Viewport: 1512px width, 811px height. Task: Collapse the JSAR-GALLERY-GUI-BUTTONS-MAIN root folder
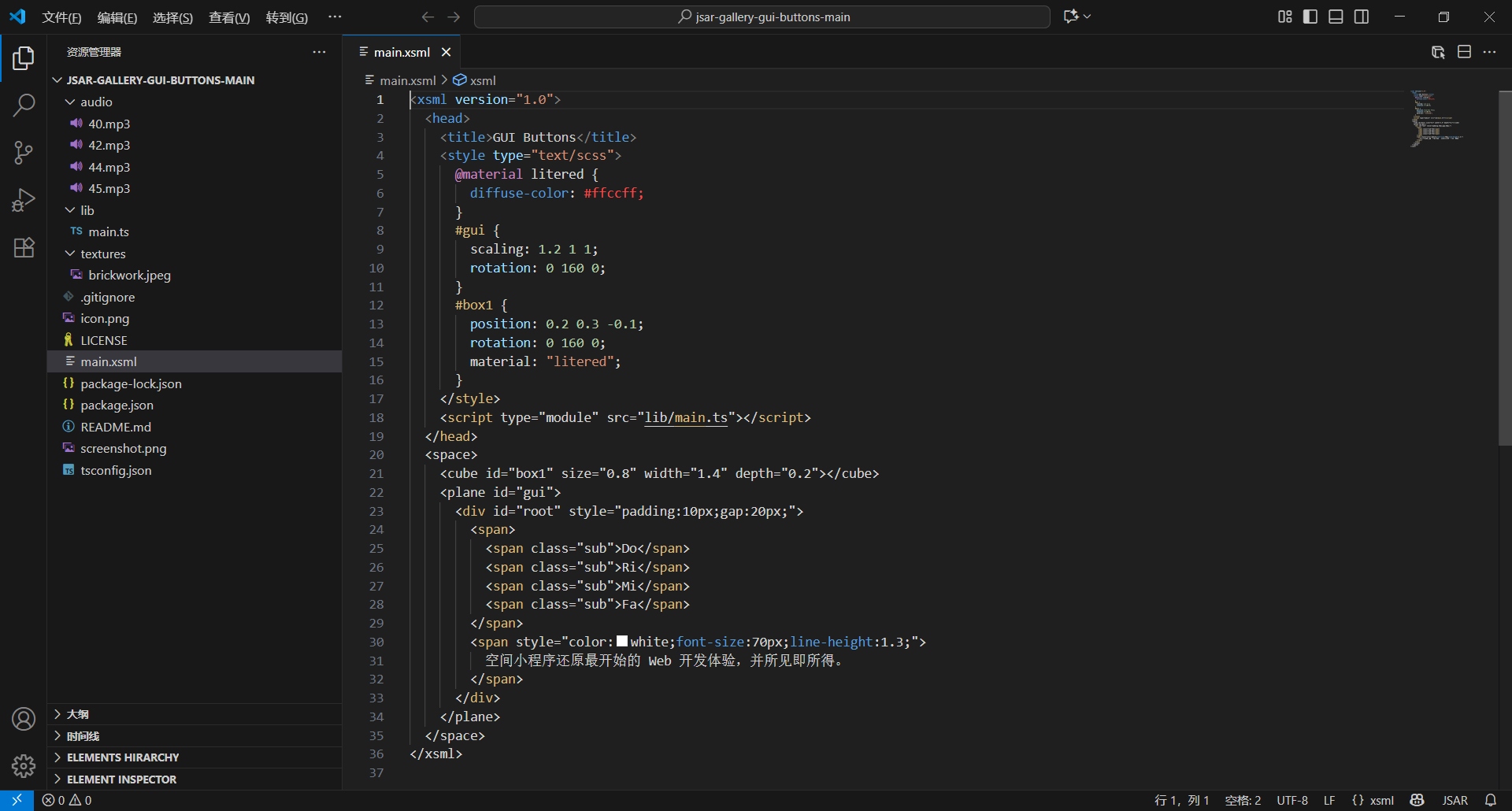click(x=57, y=80)
